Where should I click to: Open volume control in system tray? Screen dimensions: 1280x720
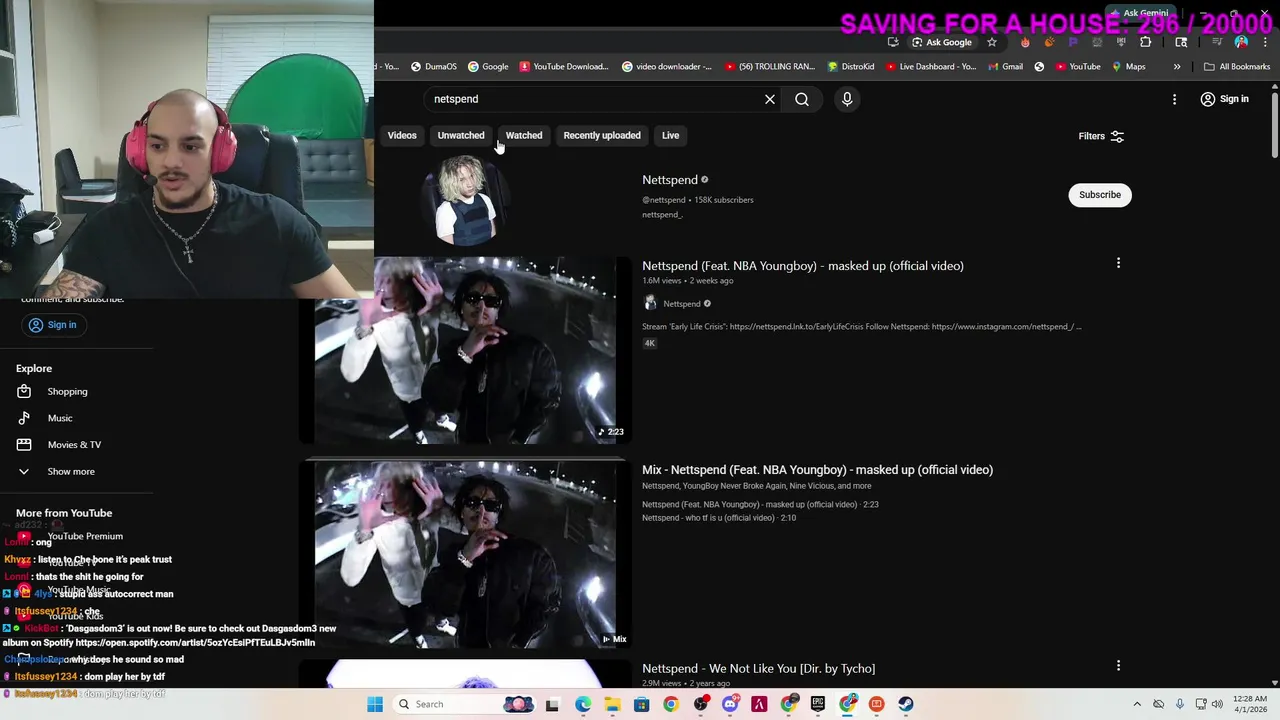tap(1217, 704)
